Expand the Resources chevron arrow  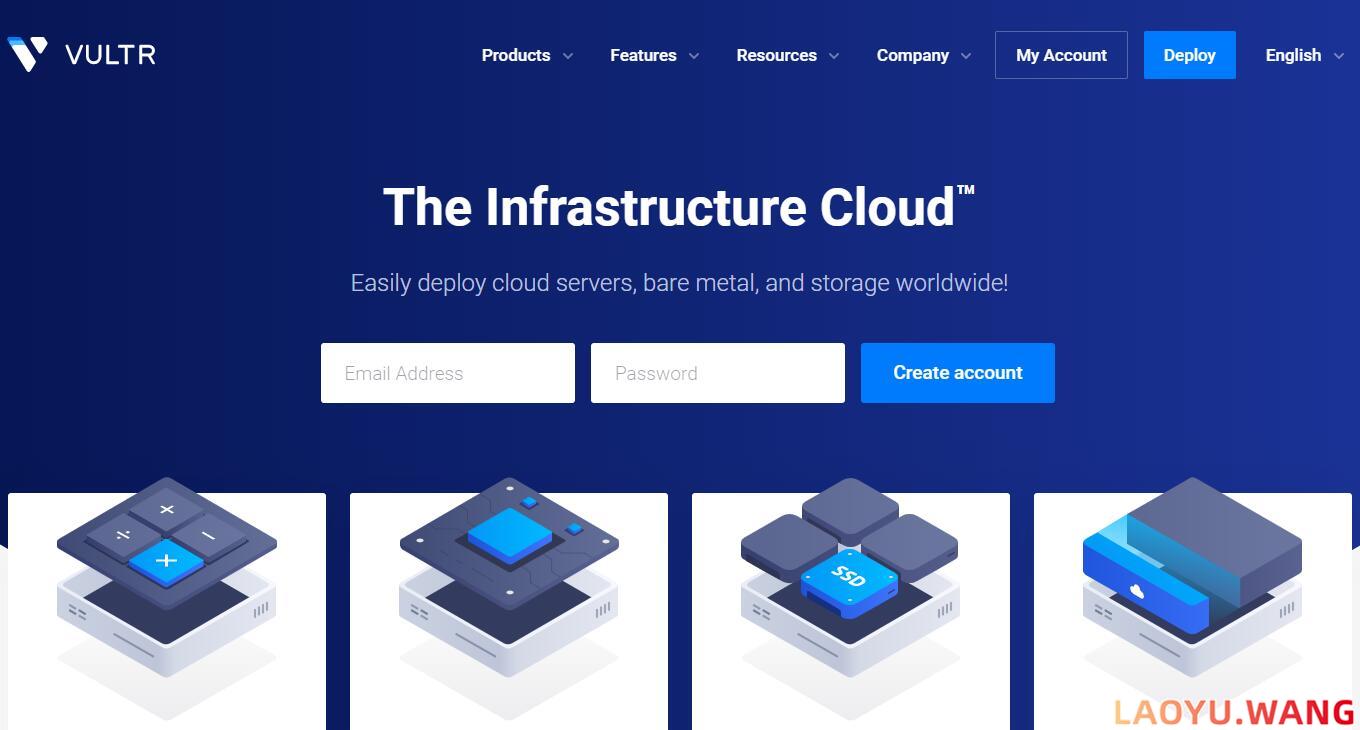[x=834, y=56]
